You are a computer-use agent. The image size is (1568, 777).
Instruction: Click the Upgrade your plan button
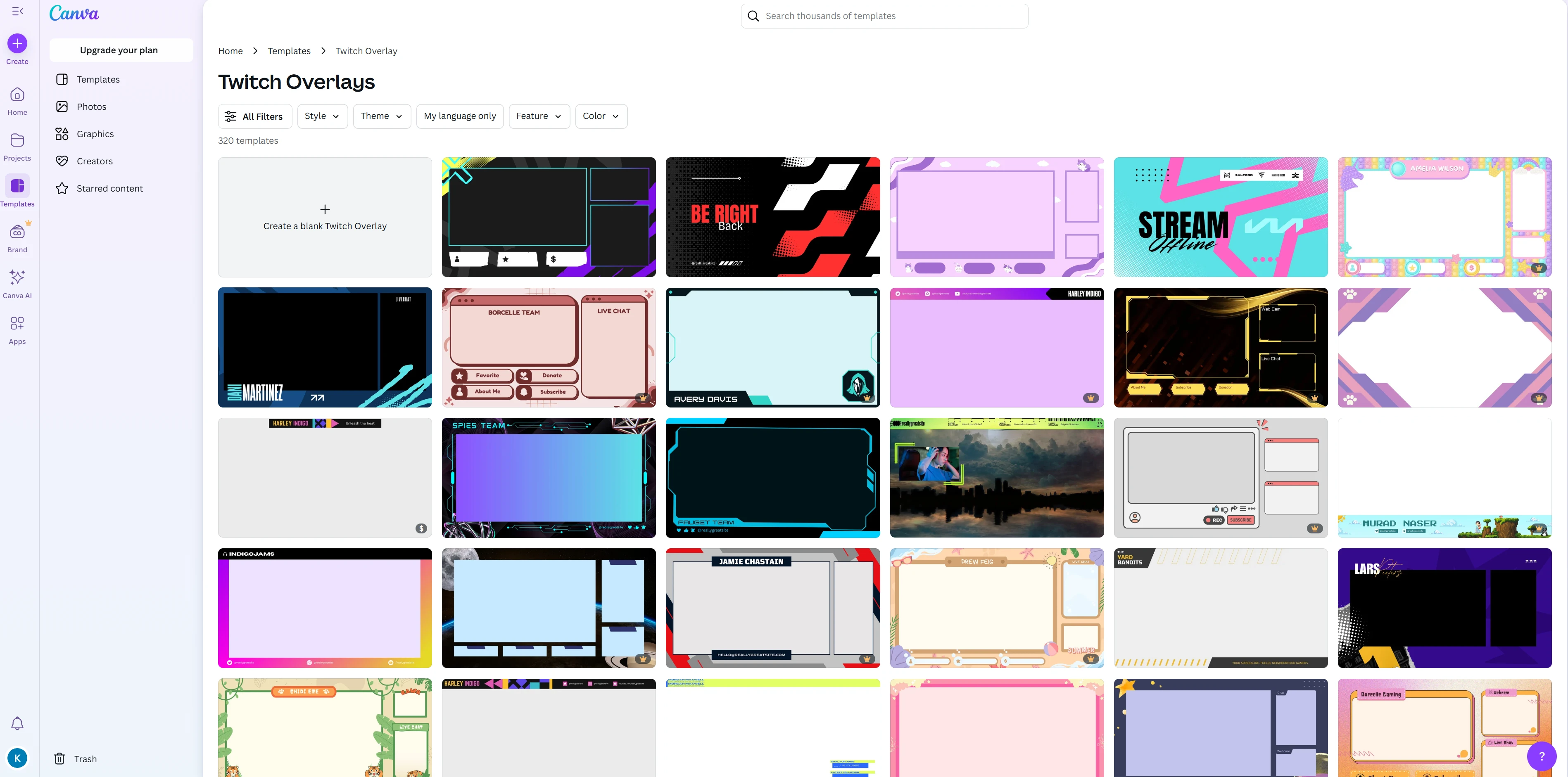[119, 50]
